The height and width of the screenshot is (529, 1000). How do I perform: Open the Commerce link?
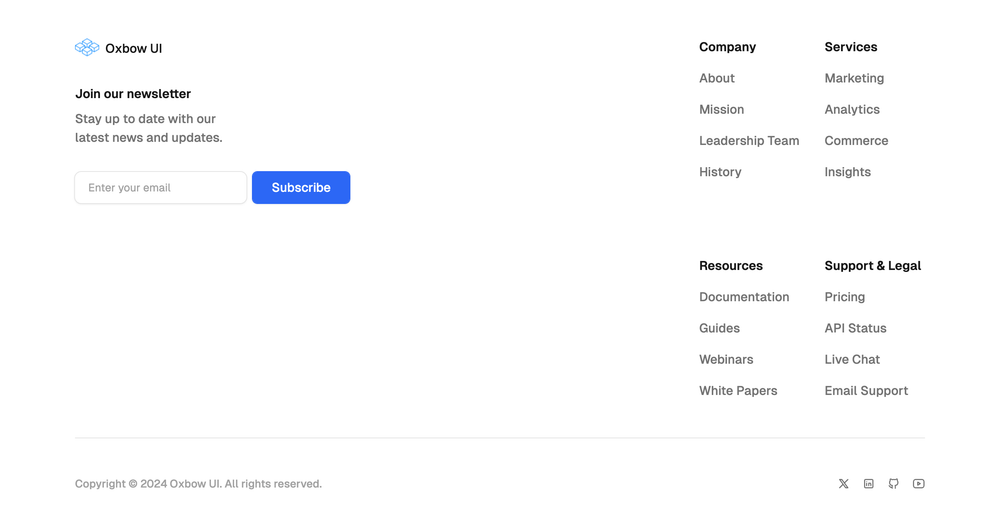pyautogui.click(x=856, y=141)
